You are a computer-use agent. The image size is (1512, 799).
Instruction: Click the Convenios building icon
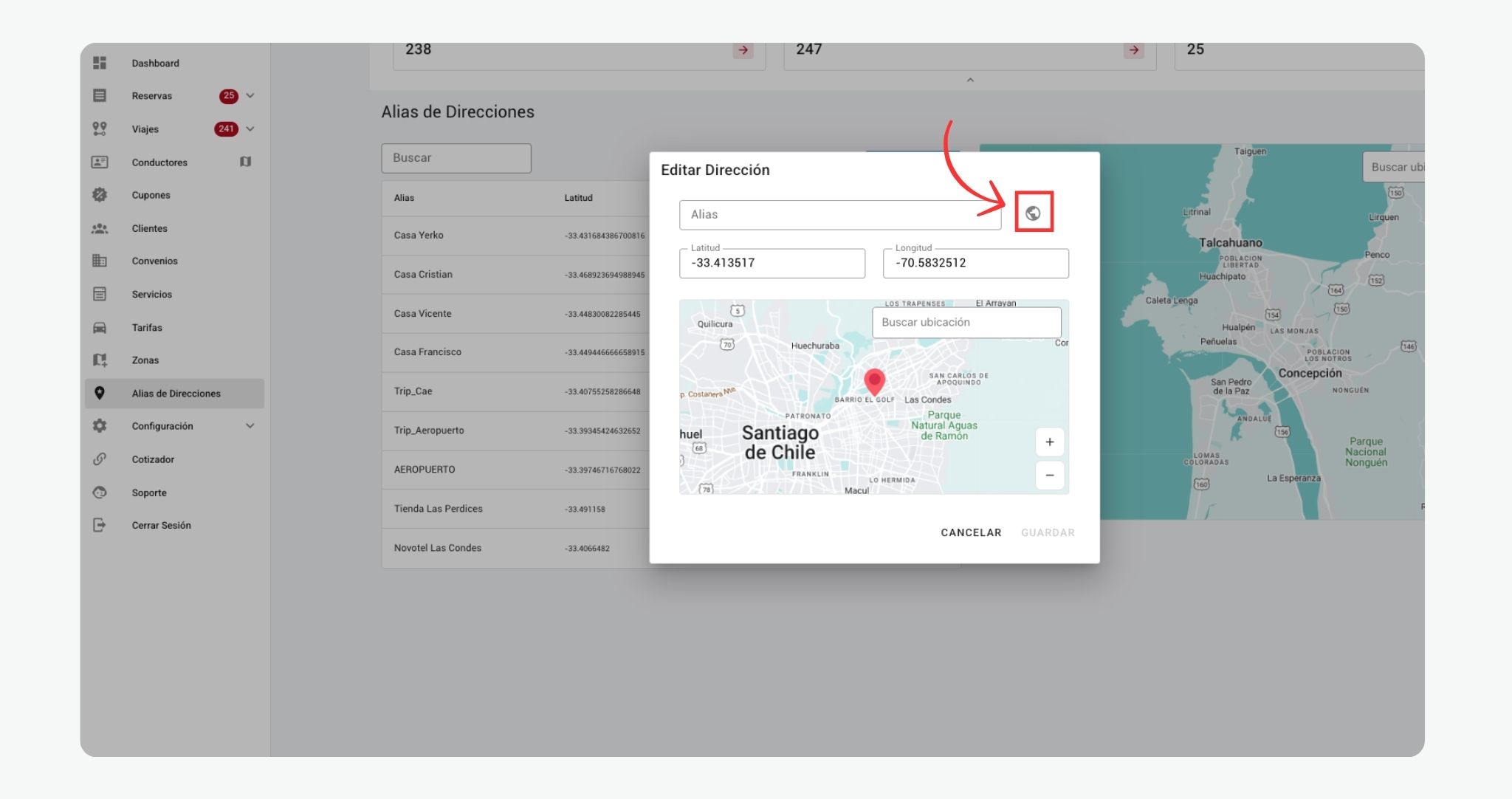(100, 261)
